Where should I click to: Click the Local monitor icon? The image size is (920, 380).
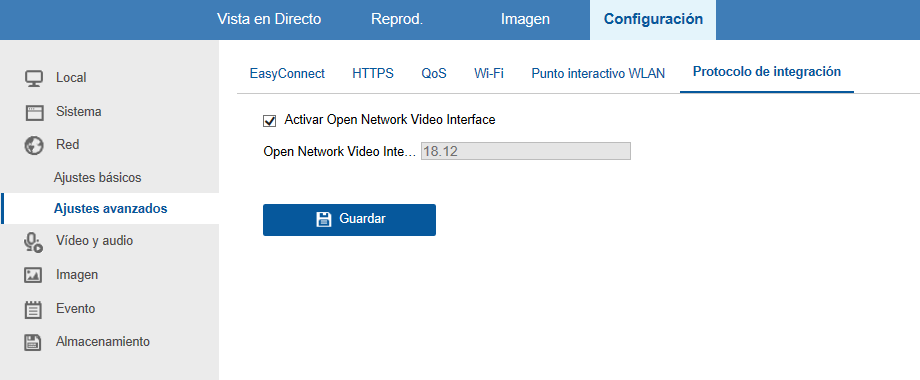coord(34,79)
